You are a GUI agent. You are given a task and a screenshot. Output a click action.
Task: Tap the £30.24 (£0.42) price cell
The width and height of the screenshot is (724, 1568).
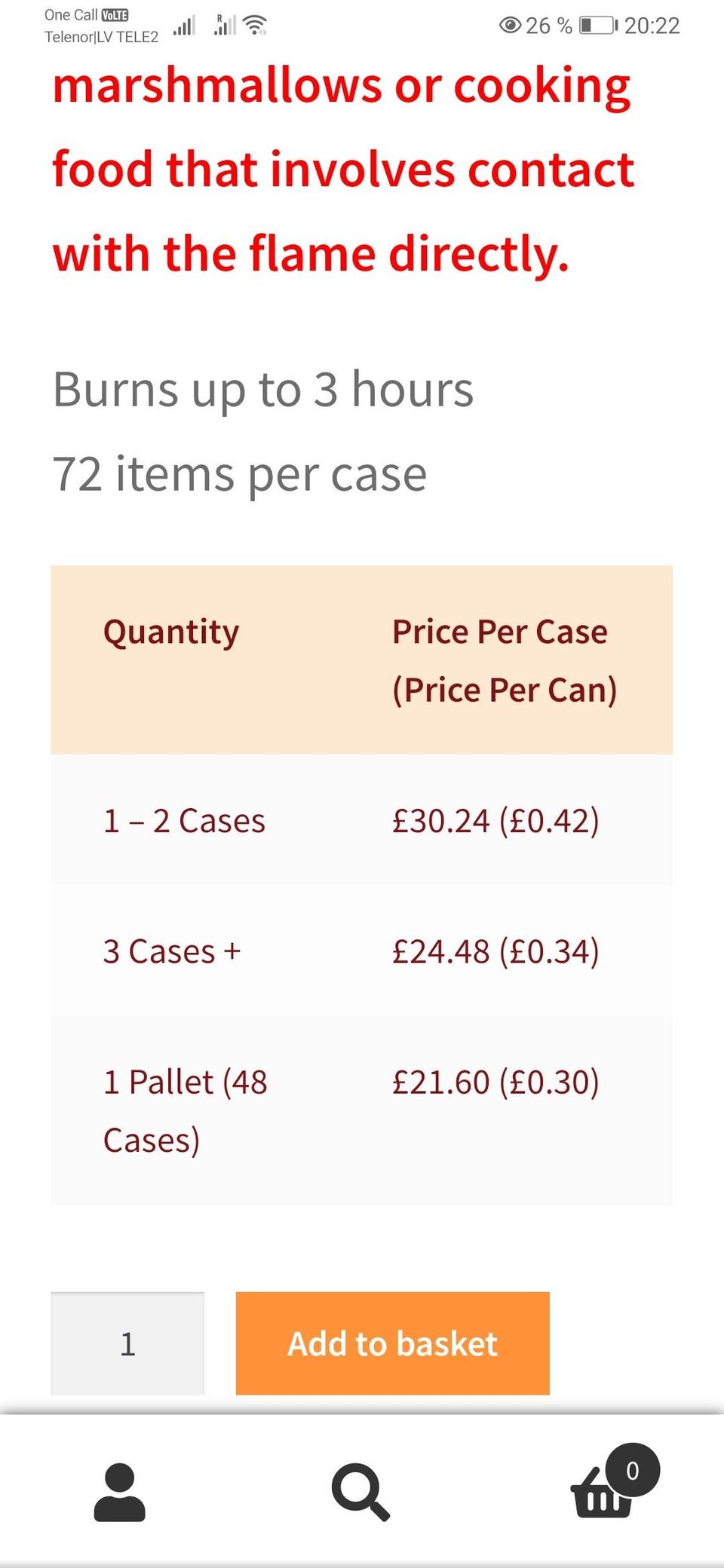495,820
